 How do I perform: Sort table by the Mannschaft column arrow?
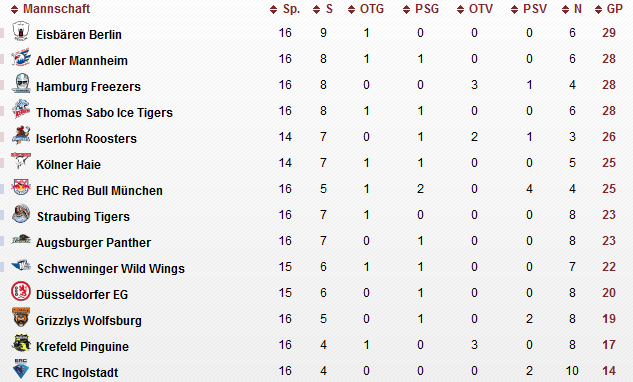[x=15, y=9]
